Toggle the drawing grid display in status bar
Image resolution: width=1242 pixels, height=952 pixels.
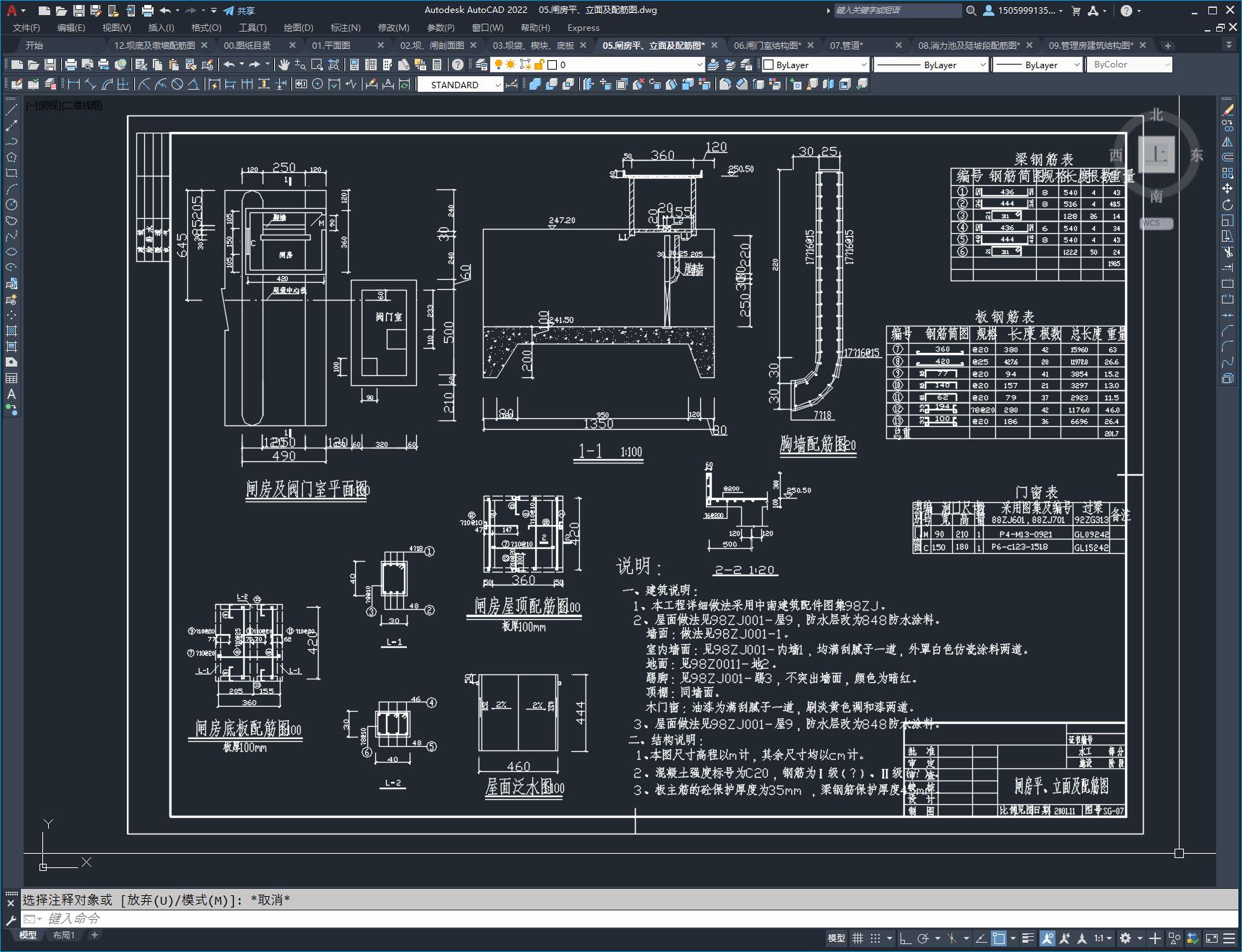(x=857, y=938)
